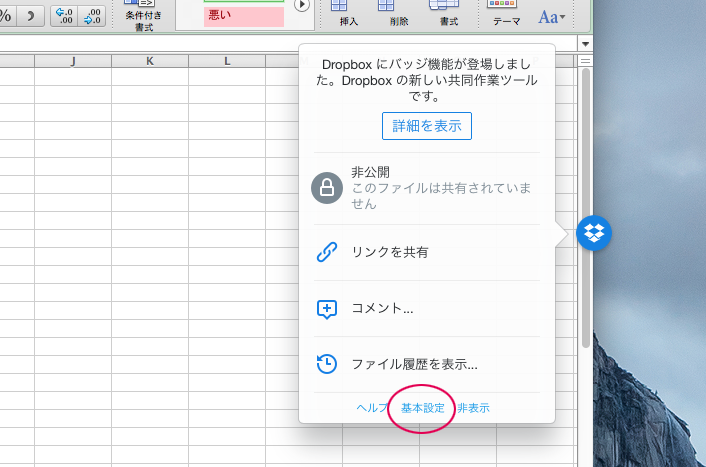Click the 詳細を表示 button
The height and width of the screenshot is (467, 706).
(426, 126)
